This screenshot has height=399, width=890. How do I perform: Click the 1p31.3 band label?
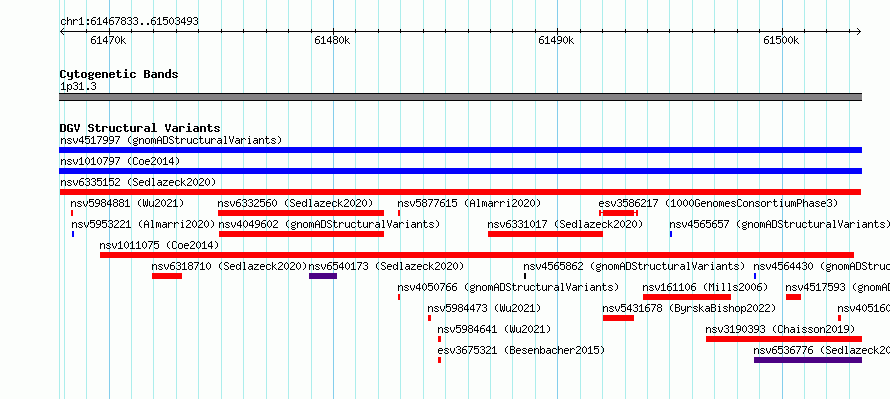(78, 87)
